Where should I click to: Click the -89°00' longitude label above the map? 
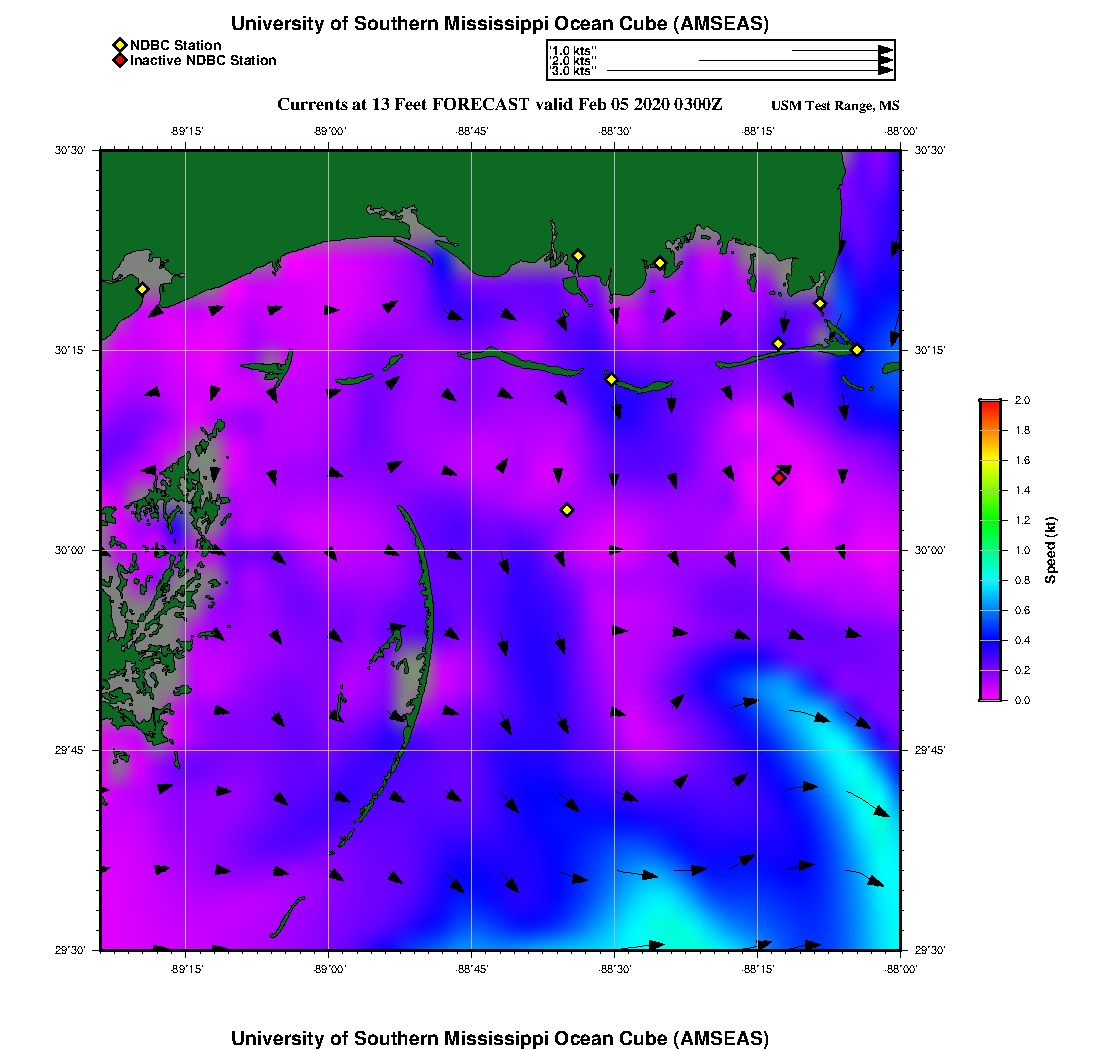pos(328,131)
